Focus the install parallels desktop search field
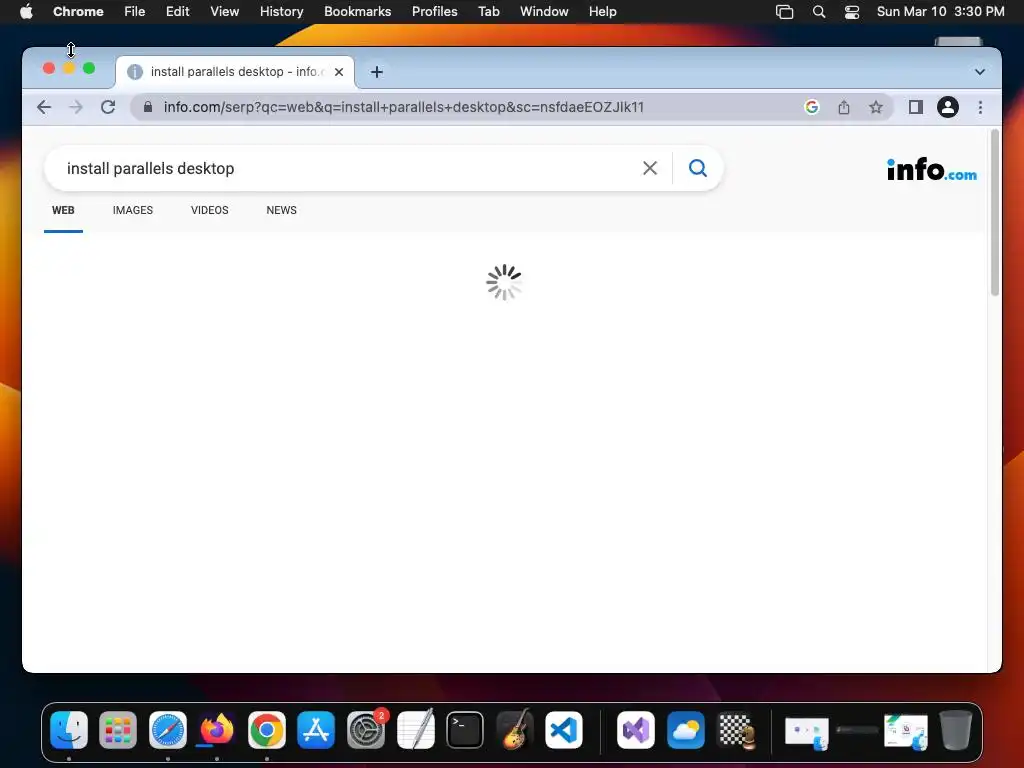Image resolution: width=1024 pixels, height=768 pixels. click(346, 168)
